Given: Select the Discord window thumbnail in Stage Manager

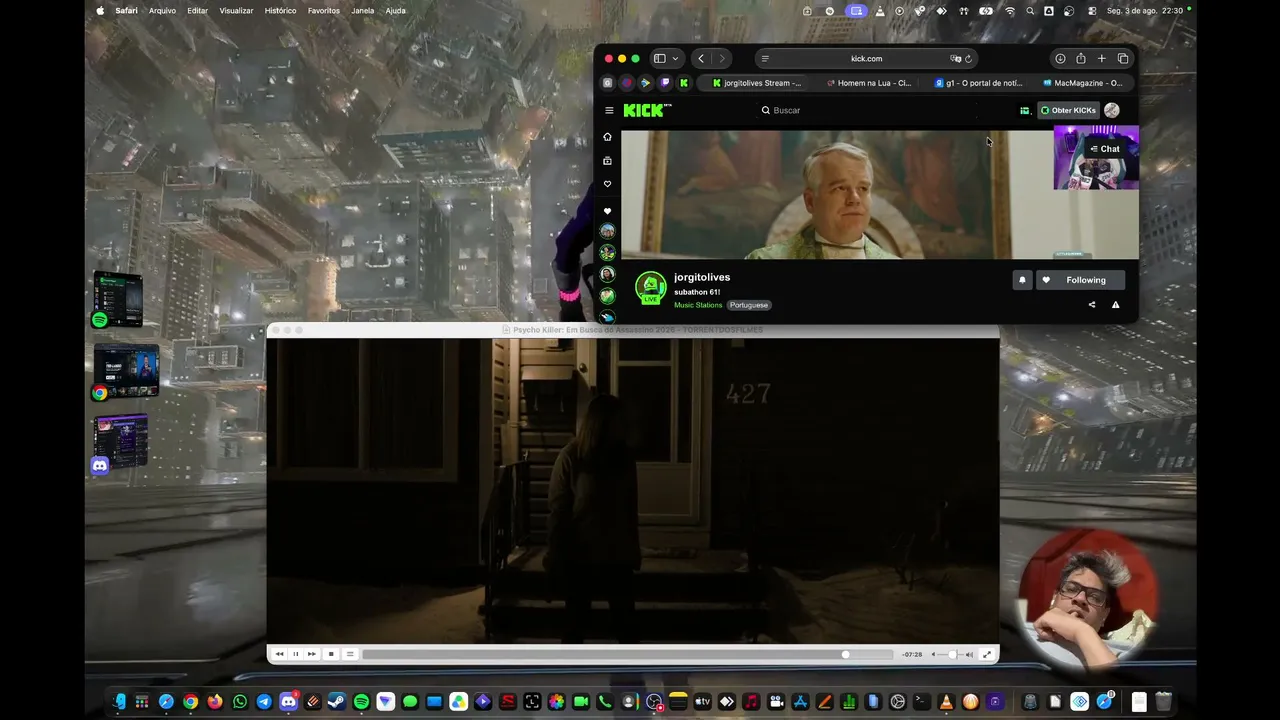Looking at the screenshot, I should click(120, 441).
